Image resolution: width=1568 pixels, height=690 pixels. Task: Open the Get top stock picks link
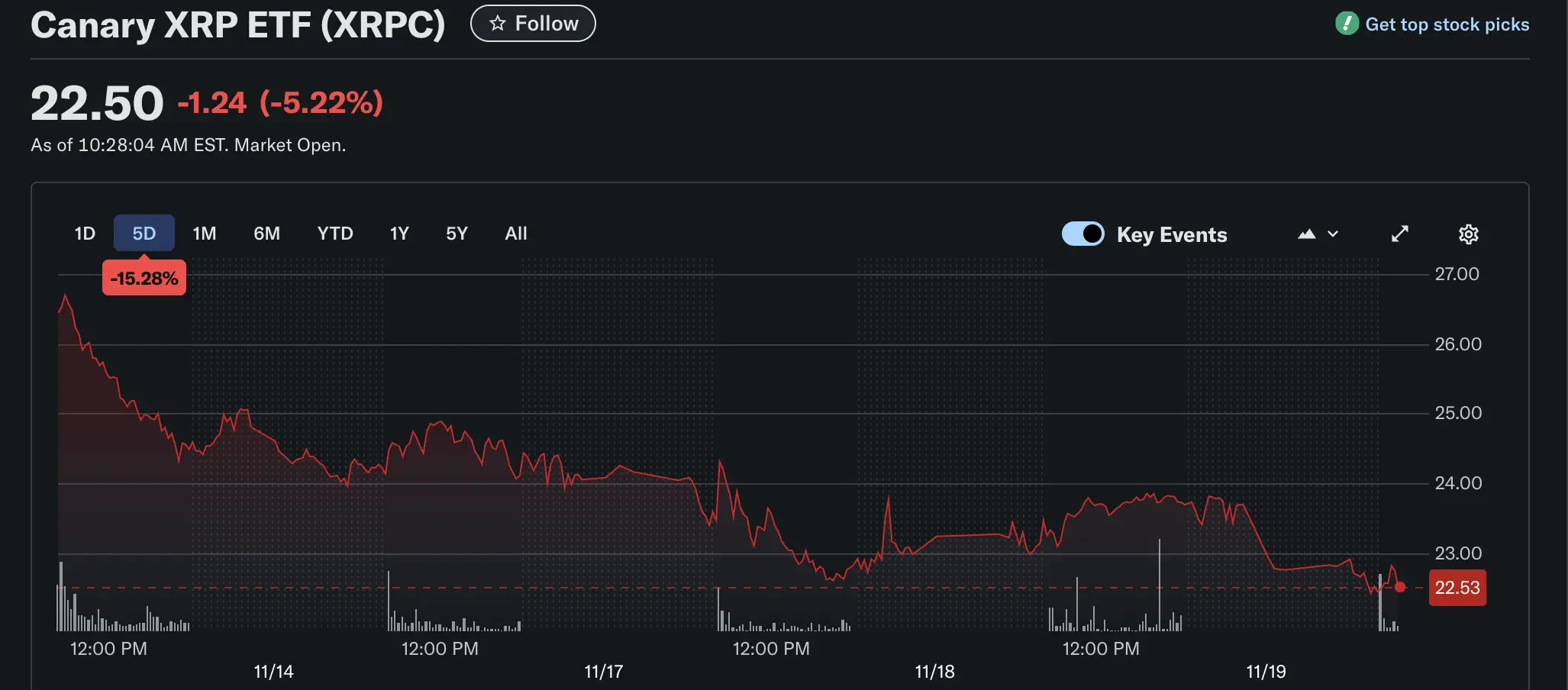(x=1447, y=24)
